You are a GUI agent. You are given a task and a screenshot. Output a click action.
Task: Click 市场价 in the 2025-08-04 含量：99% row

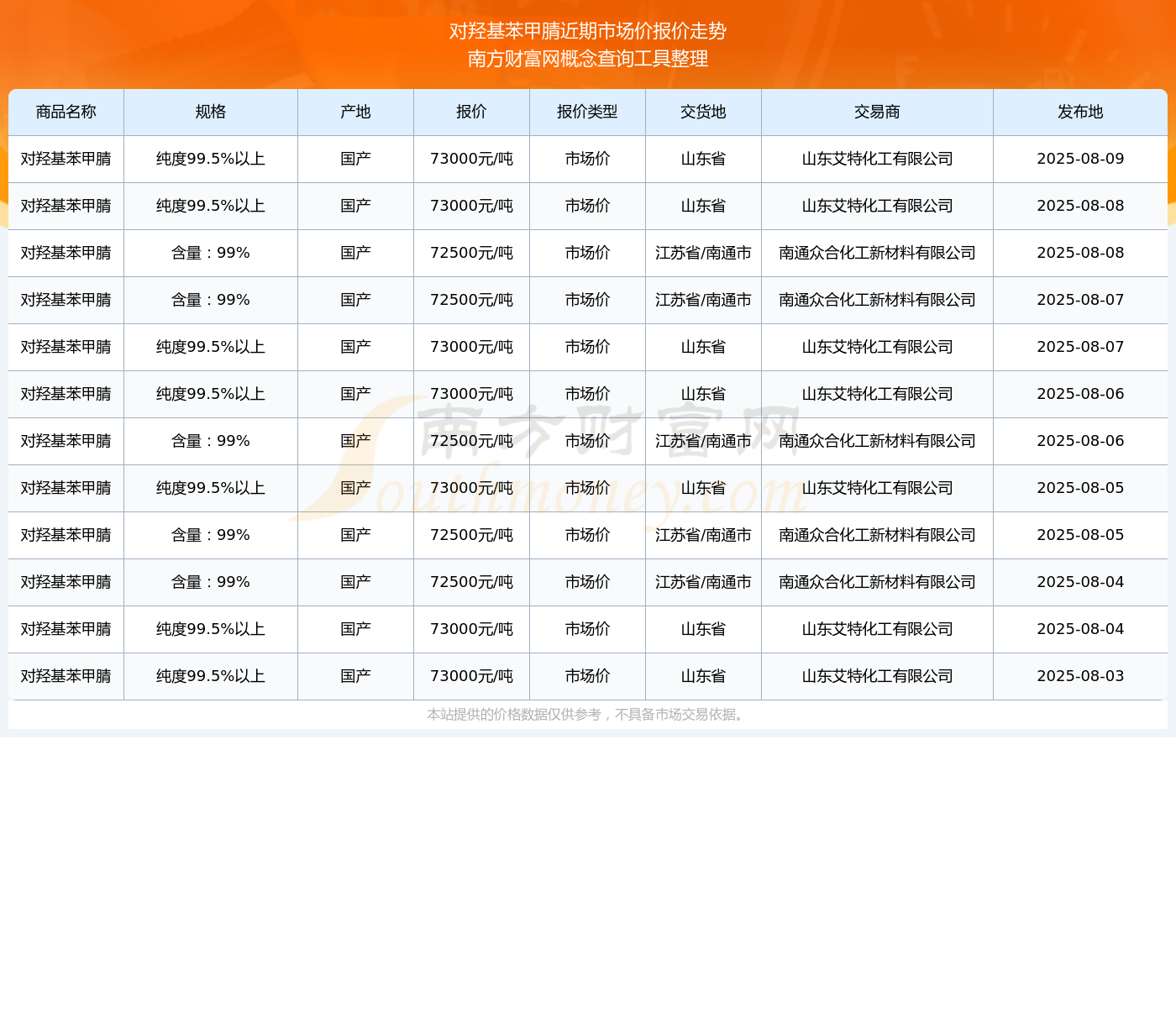pos(588,582)
